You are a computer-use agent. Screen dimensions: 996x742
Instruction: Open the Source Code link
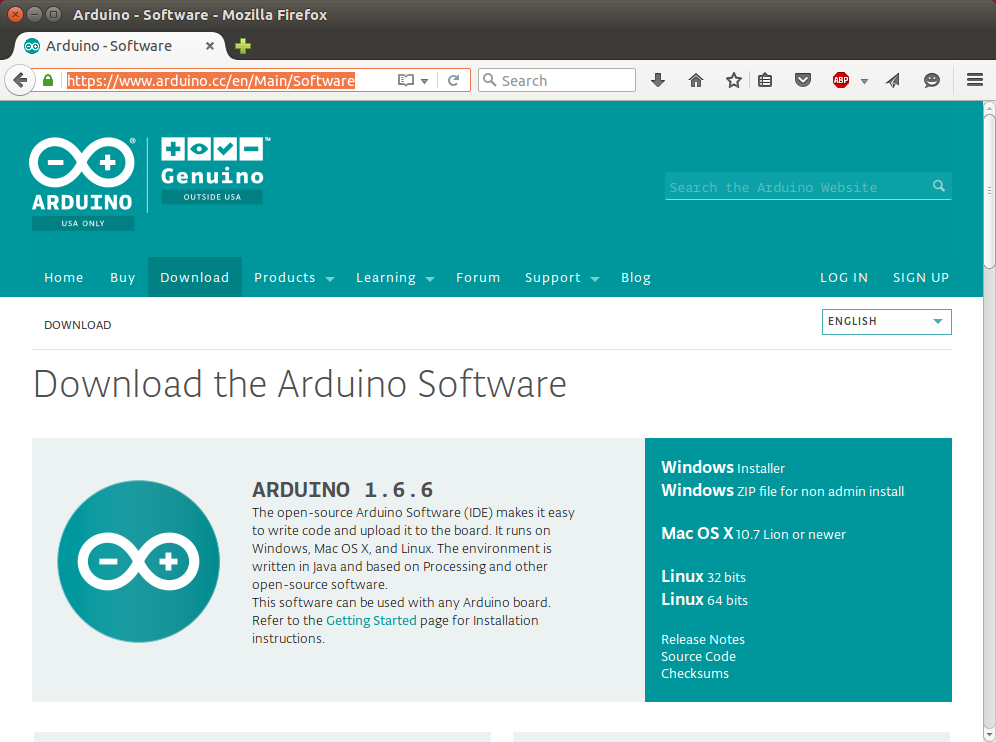click(698, 656)
